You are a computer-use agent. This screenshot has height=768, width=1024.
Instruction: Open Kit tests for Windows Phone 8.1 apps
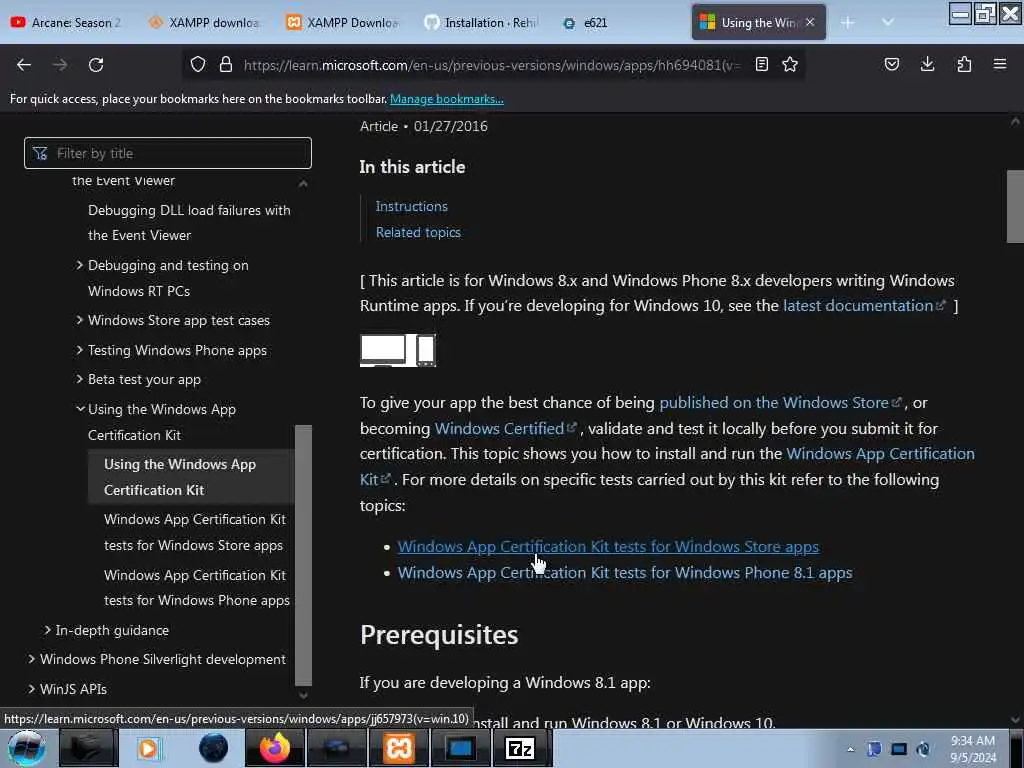coord(625,573)
